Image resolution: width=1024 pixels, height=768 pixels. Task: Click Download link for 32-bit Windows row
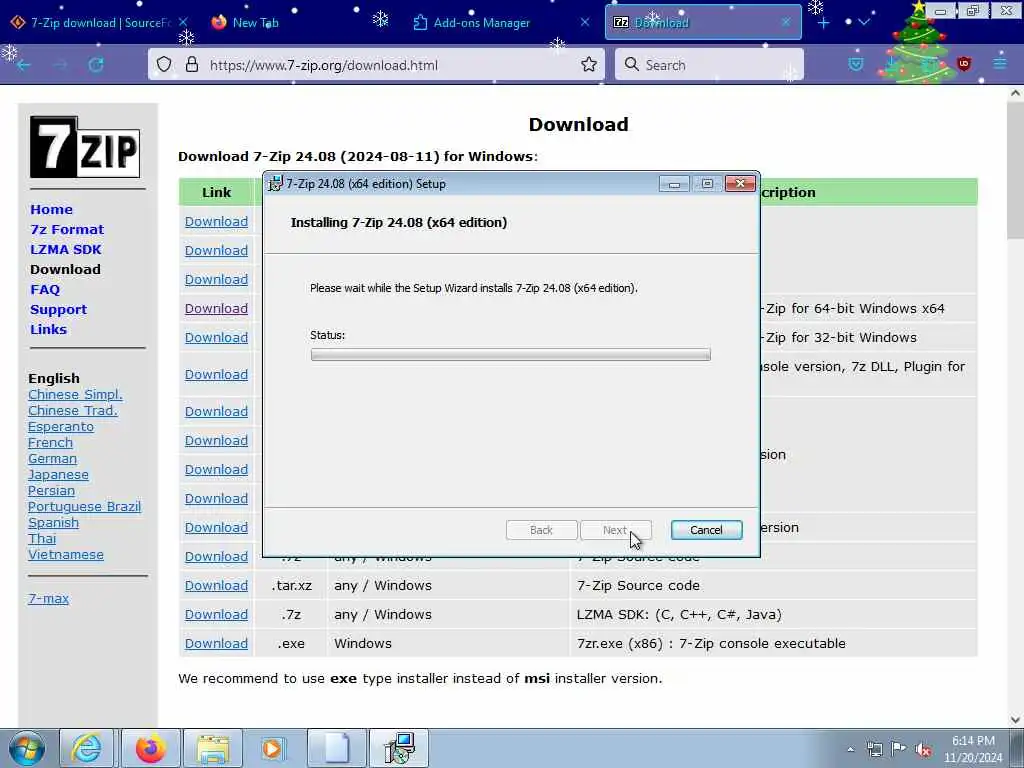[216, 338]
